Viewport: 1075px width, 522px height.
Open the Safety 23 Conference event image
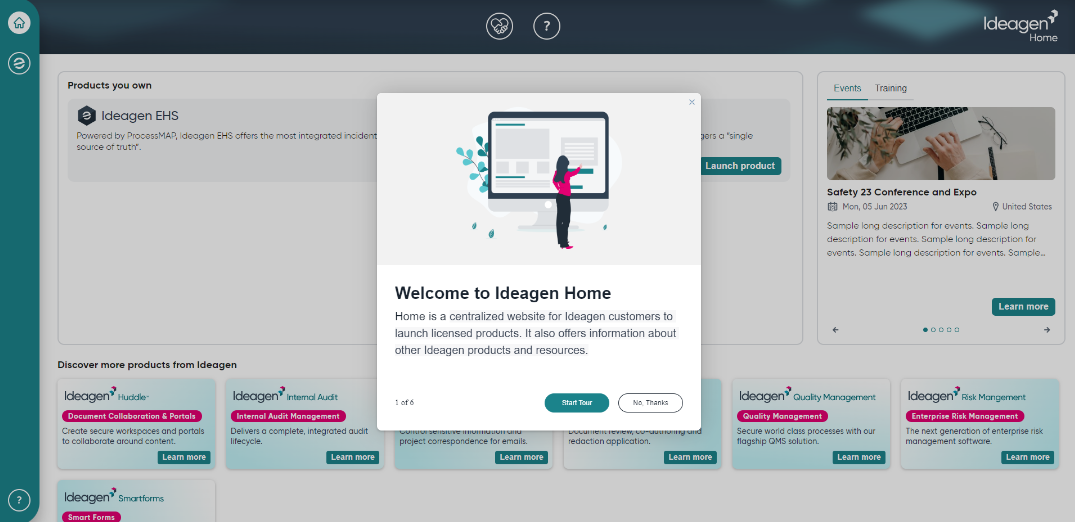click(941, 143)
